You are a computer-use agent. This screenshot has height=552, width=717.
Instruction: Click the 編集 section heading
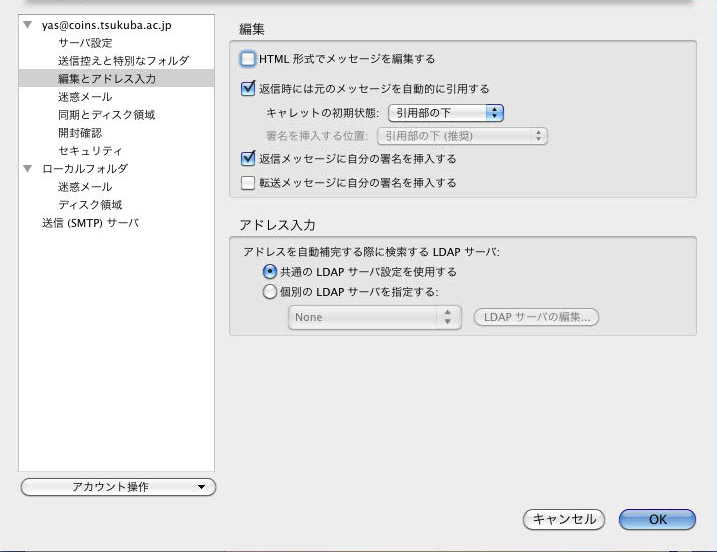252,29
